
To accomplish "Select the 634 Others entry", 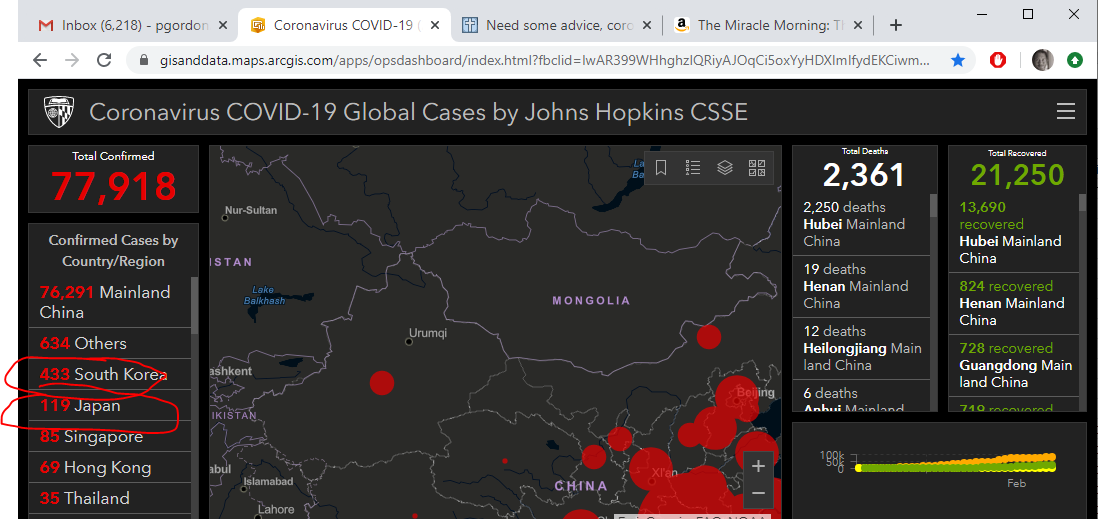I will point(110,343).
